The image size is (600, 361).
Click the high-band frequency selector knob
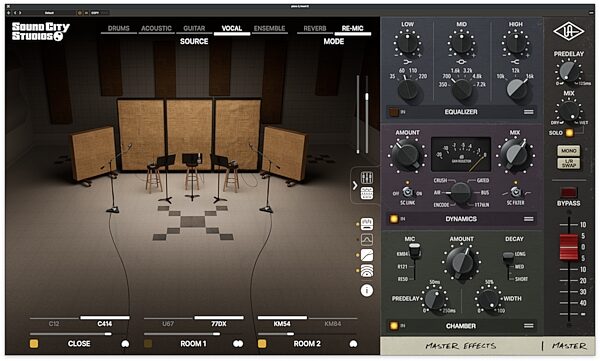[x=517, y=89]
